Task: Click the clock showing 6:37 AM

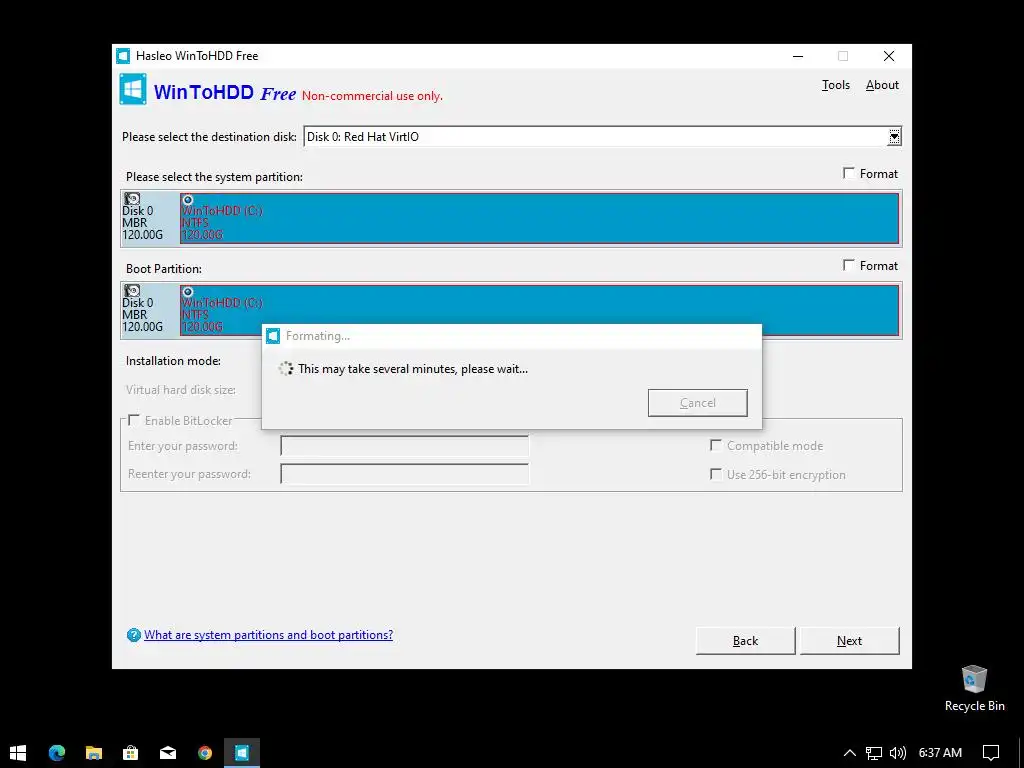Action: 940,753
